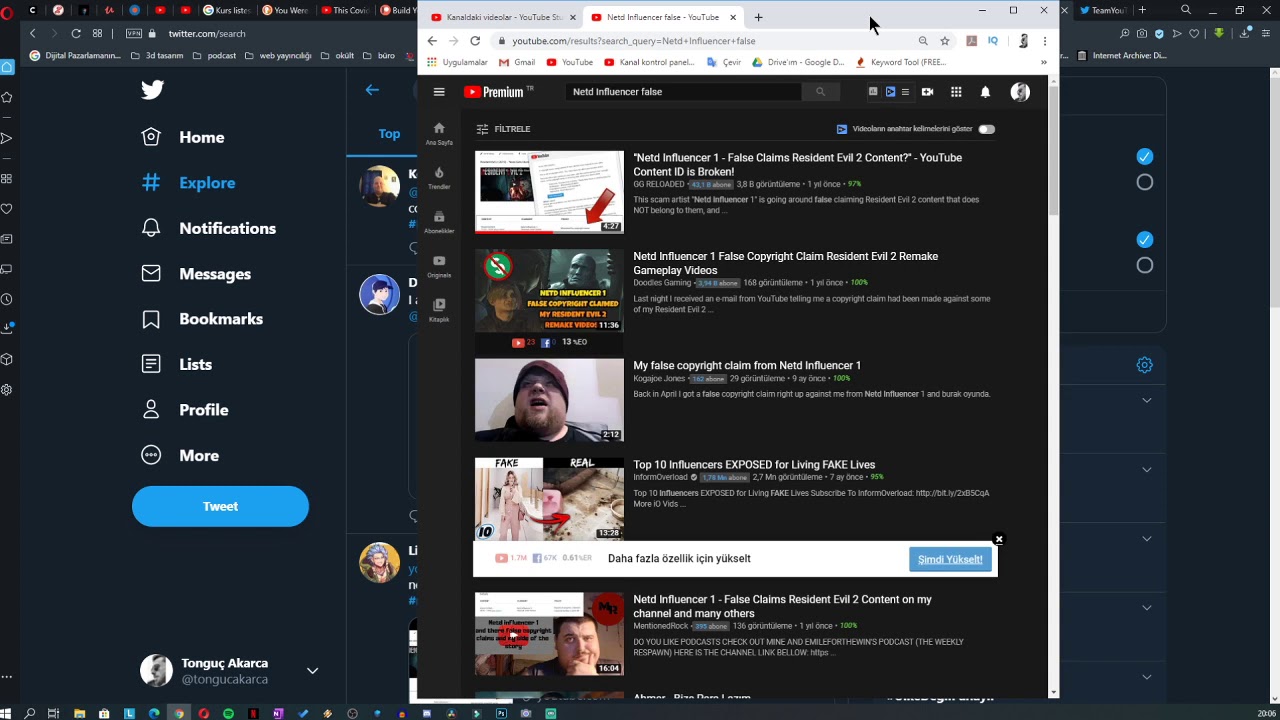
Task: Open YouTube notifications bell
Action: 985,92
